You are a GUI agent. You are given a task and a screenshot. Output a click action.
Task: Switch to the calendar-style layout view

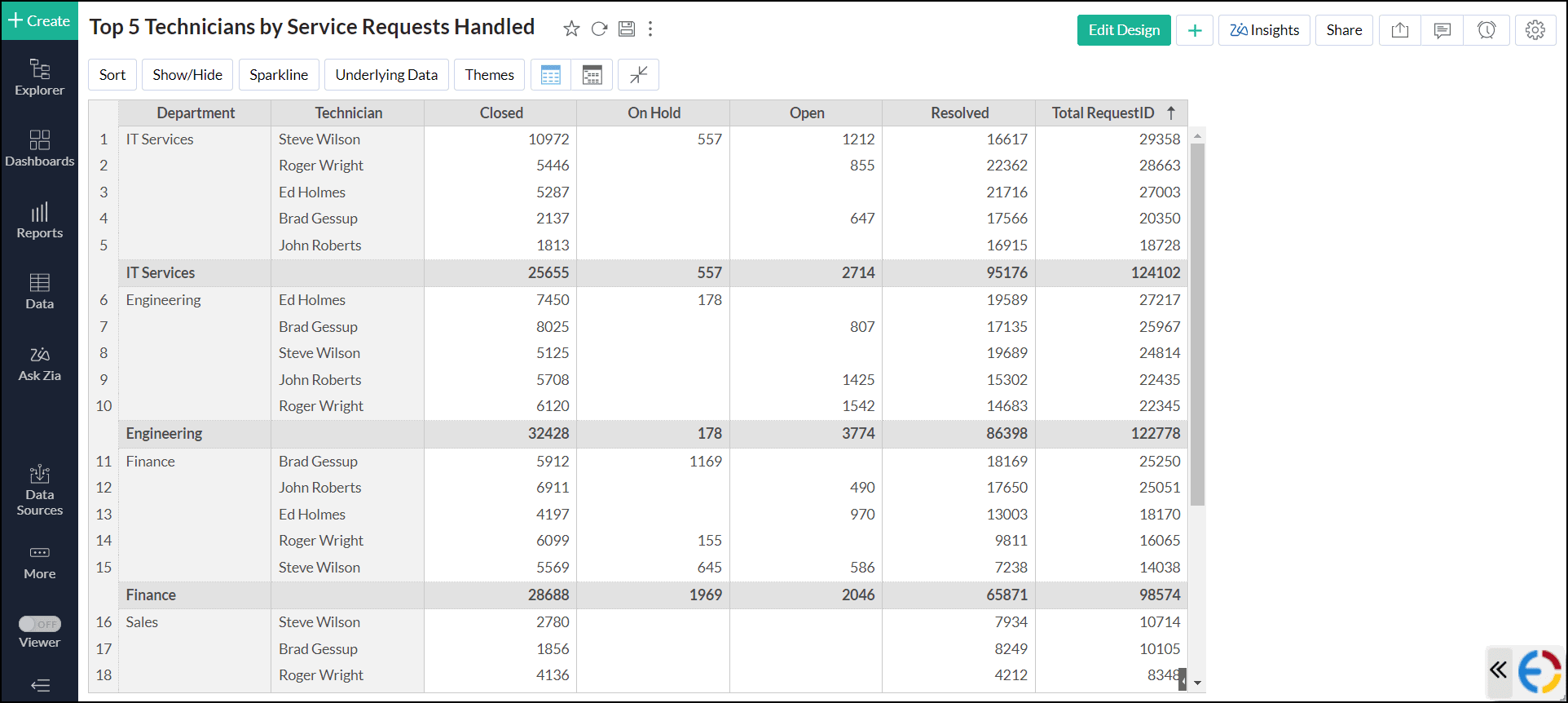point(592,75)
